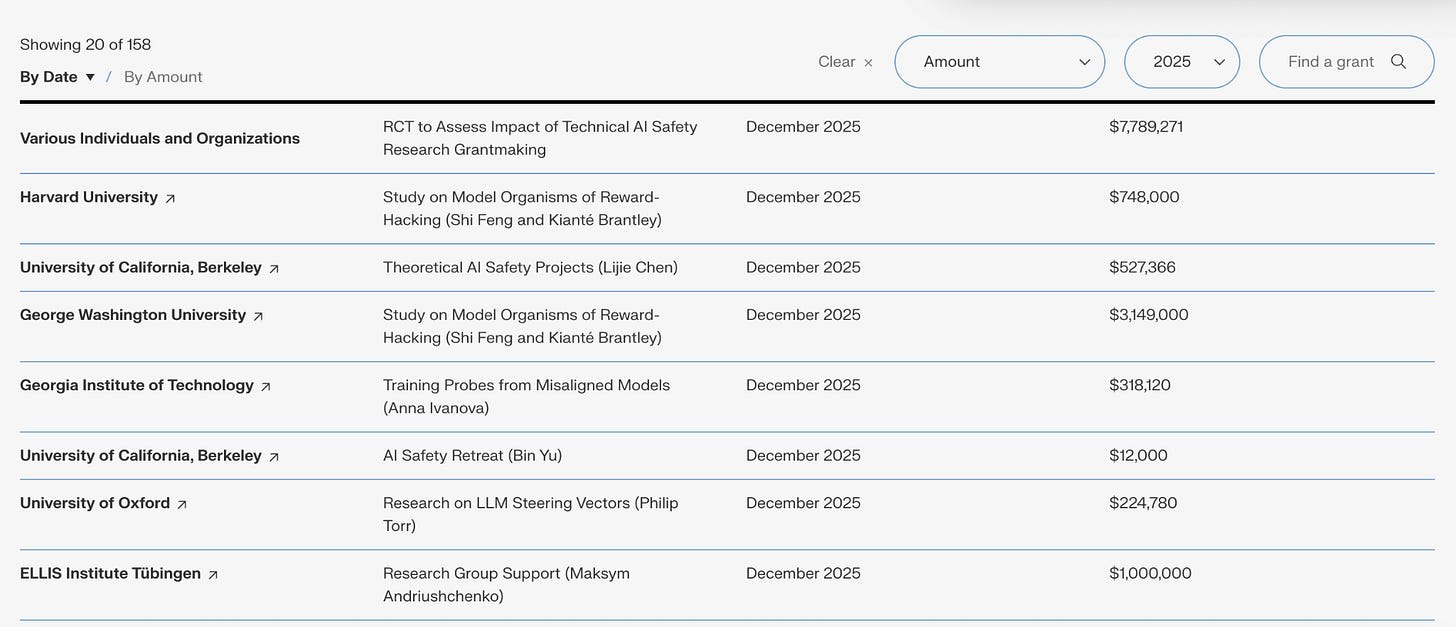Click Training Probes from Misaligned Models text
The height and width of the screenshot is (627, 1456).
526,396
